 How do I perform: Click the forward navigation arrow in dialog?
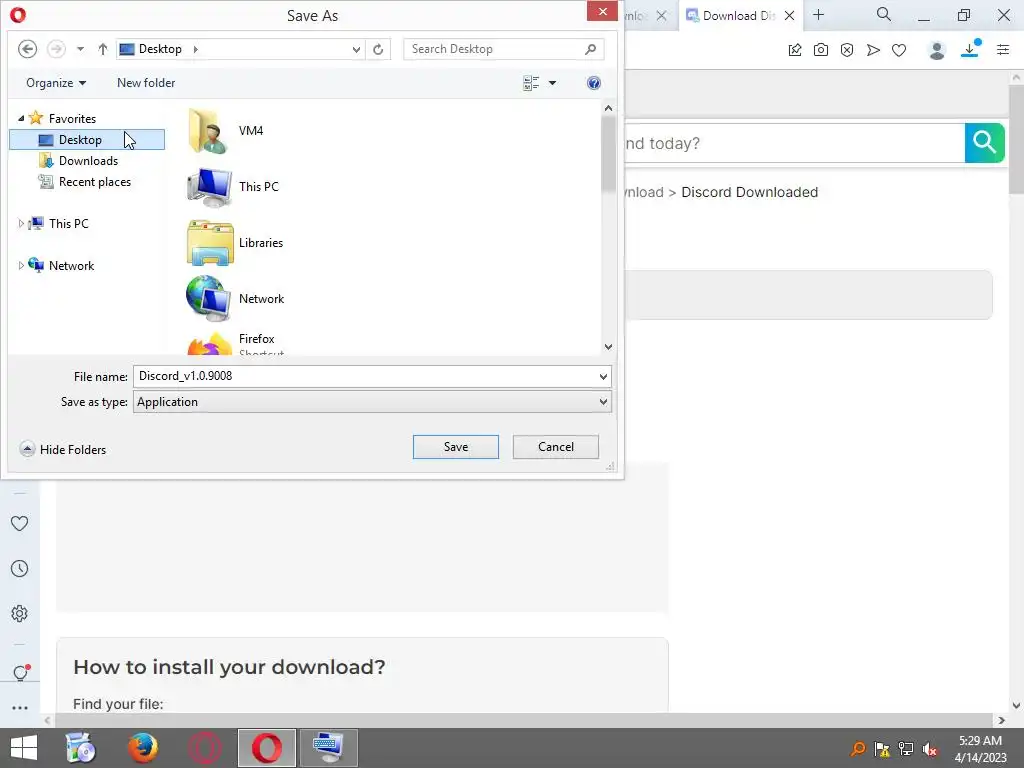tap(57, 49)
